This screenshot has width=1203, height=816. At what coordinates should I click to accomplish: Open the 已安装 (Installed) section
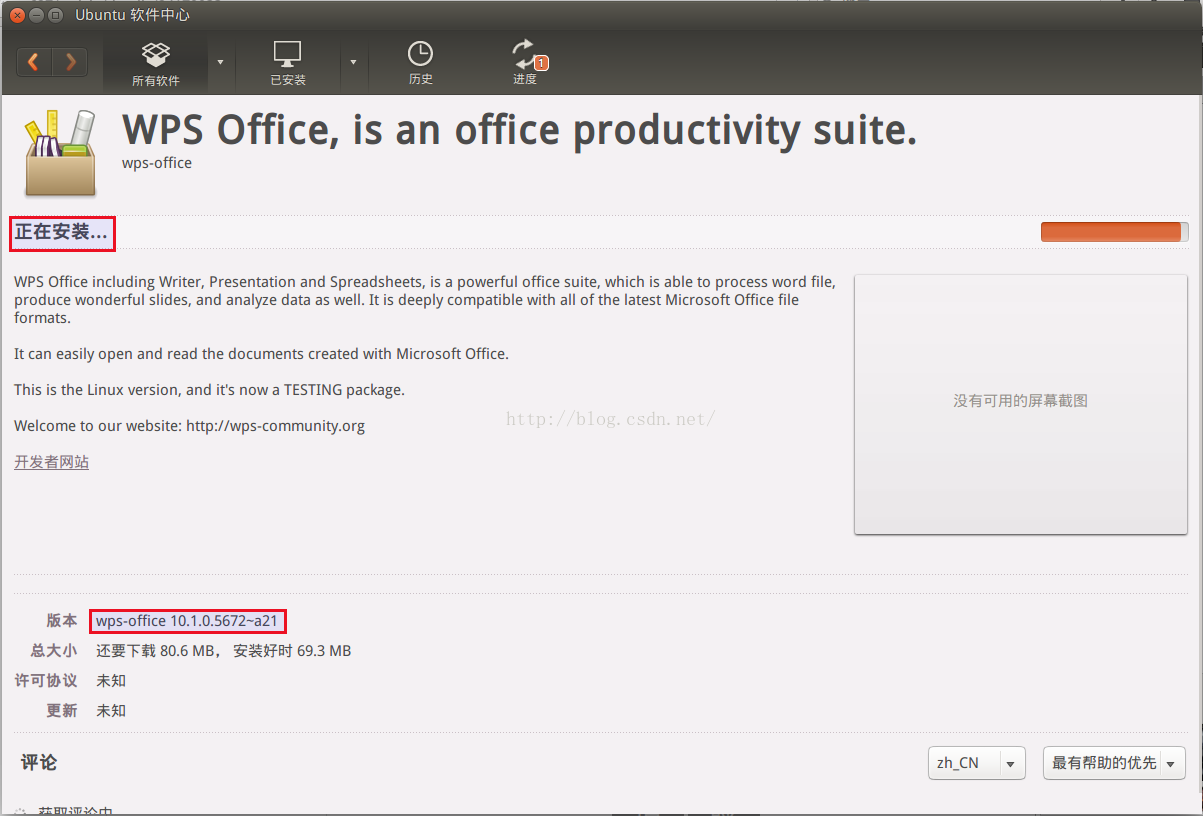(288, 63)
